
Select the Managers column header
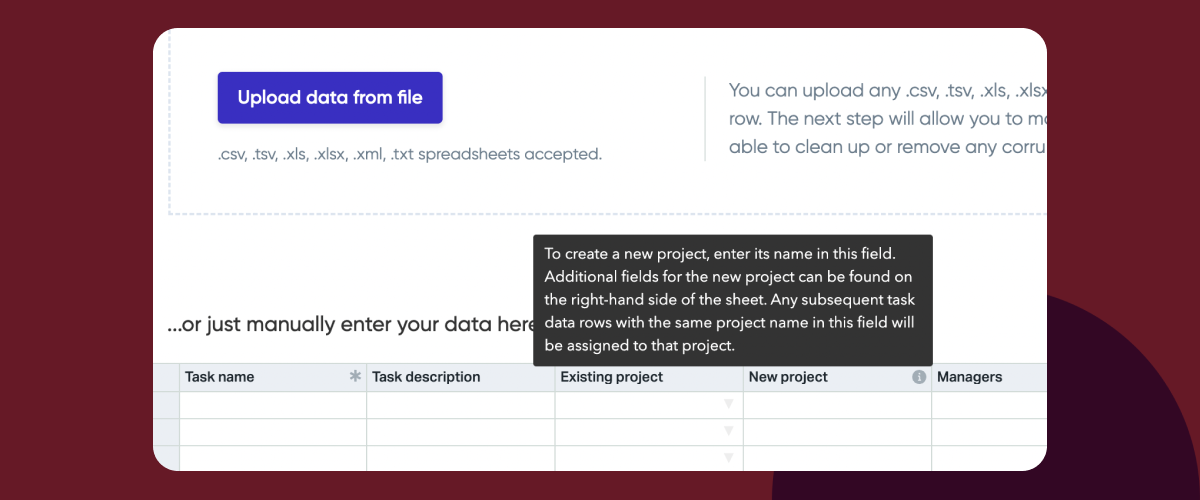click(x=989, y=377)
